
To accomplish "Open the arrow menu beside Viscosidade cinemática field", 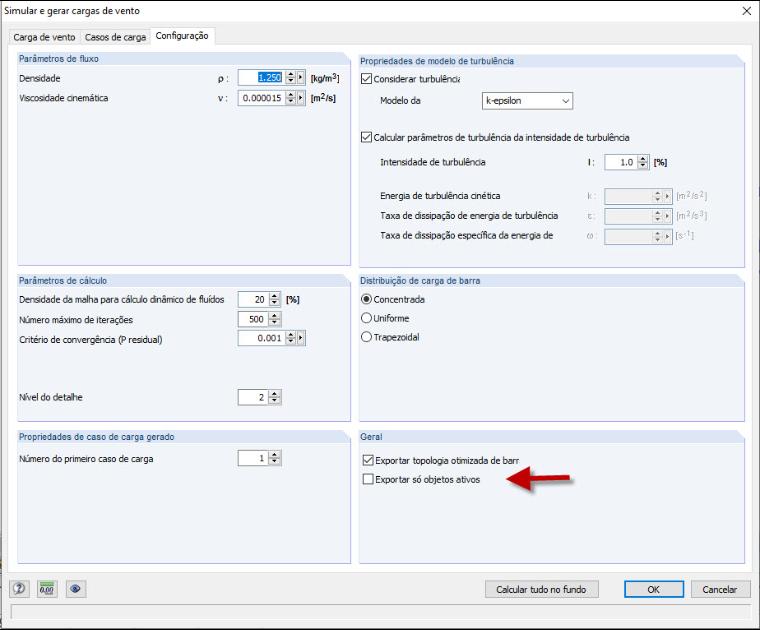I will click(301, 98).
